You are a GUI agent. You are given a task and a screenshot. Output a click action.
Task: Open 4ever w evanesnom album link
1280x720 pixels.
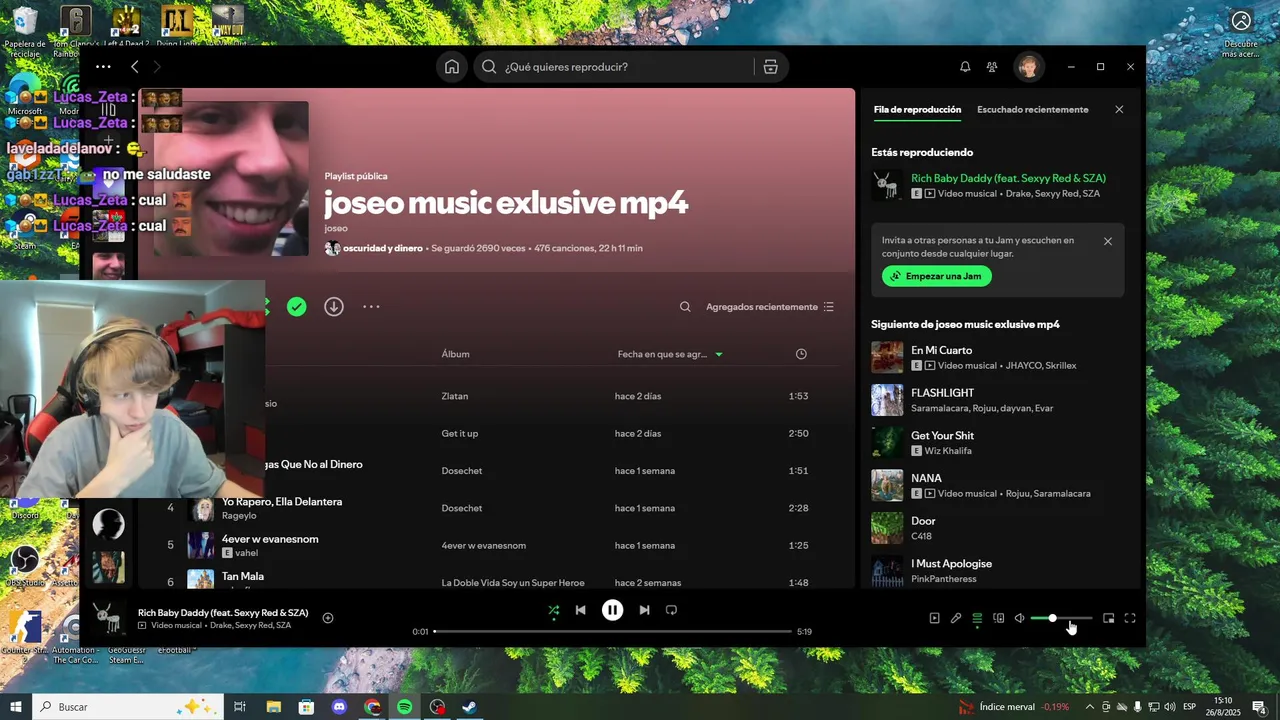(483, 546)
